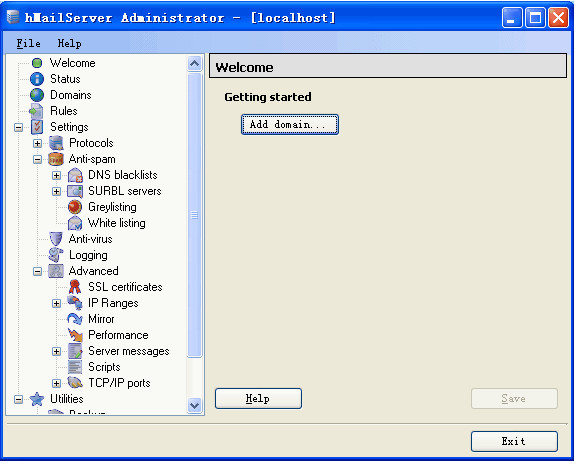Maximize the hMailServer Administrator window

535,17
